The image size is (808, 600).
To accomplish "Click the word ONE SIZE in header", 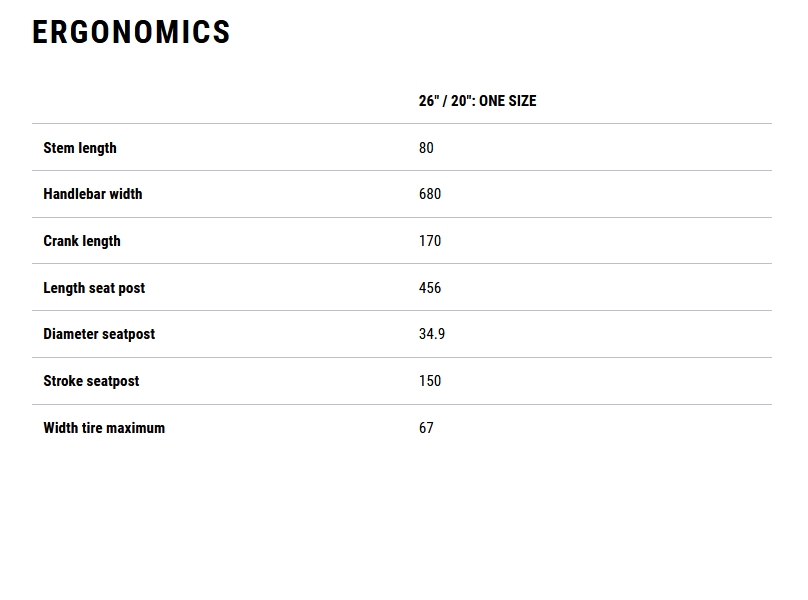I will pos(508,101).
